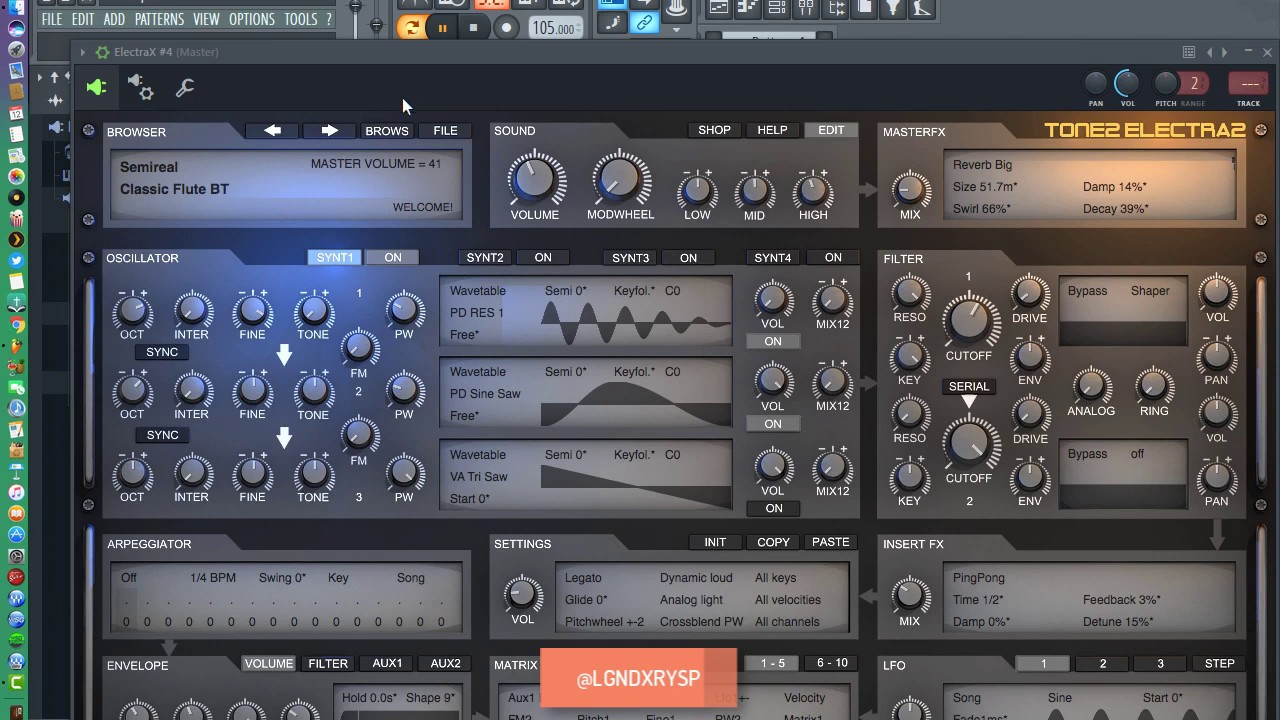Open VA Tri Saw waveform selector

(x=479, y=477)
